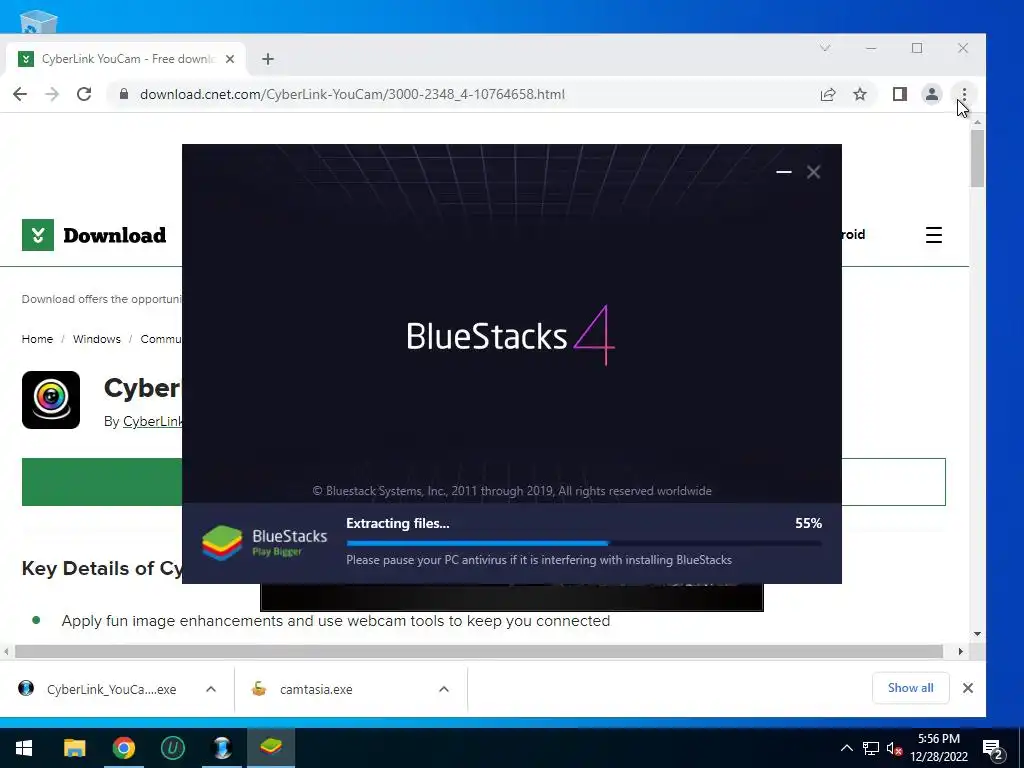The height and width of the screenshot is (768, 1024).
Task: Open the Chrome profile avatar
Action: 932,94
